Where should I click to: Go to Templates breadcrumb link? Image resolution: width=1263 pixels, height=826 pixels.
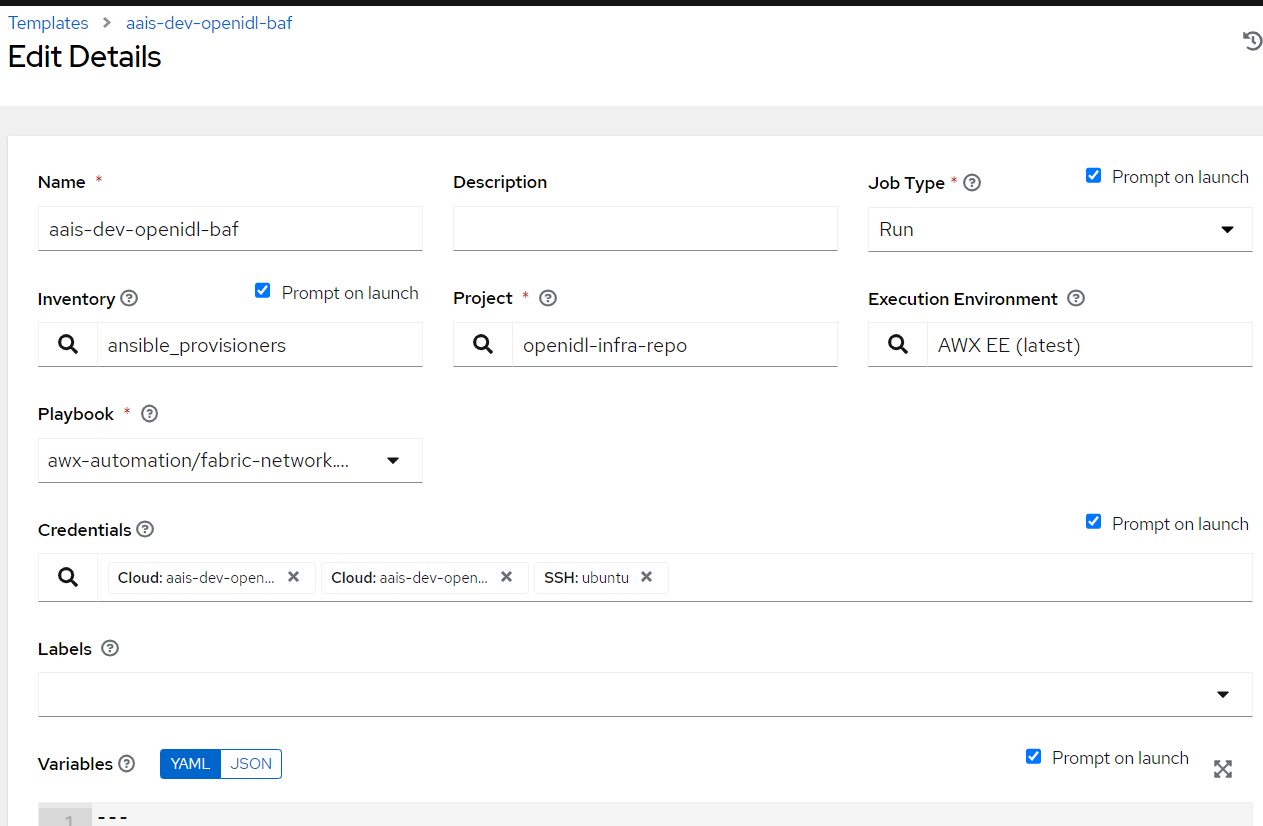[48, 23]
